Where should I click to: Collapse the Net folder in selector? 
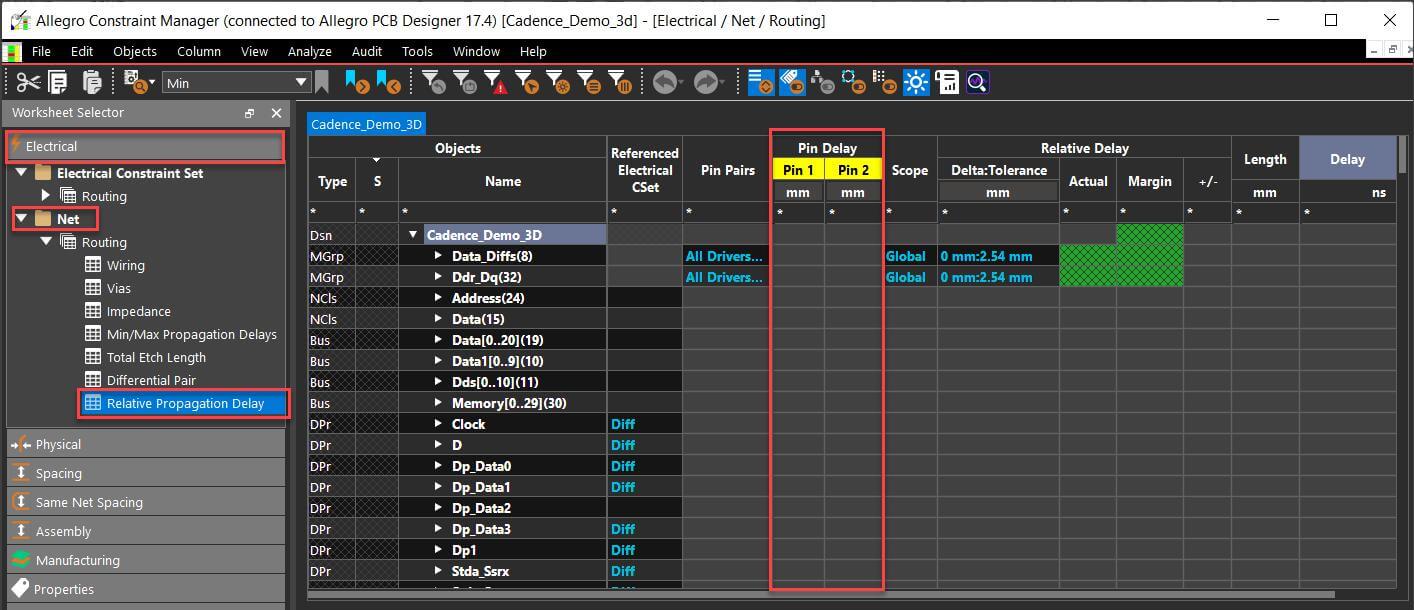click(22, 218)
